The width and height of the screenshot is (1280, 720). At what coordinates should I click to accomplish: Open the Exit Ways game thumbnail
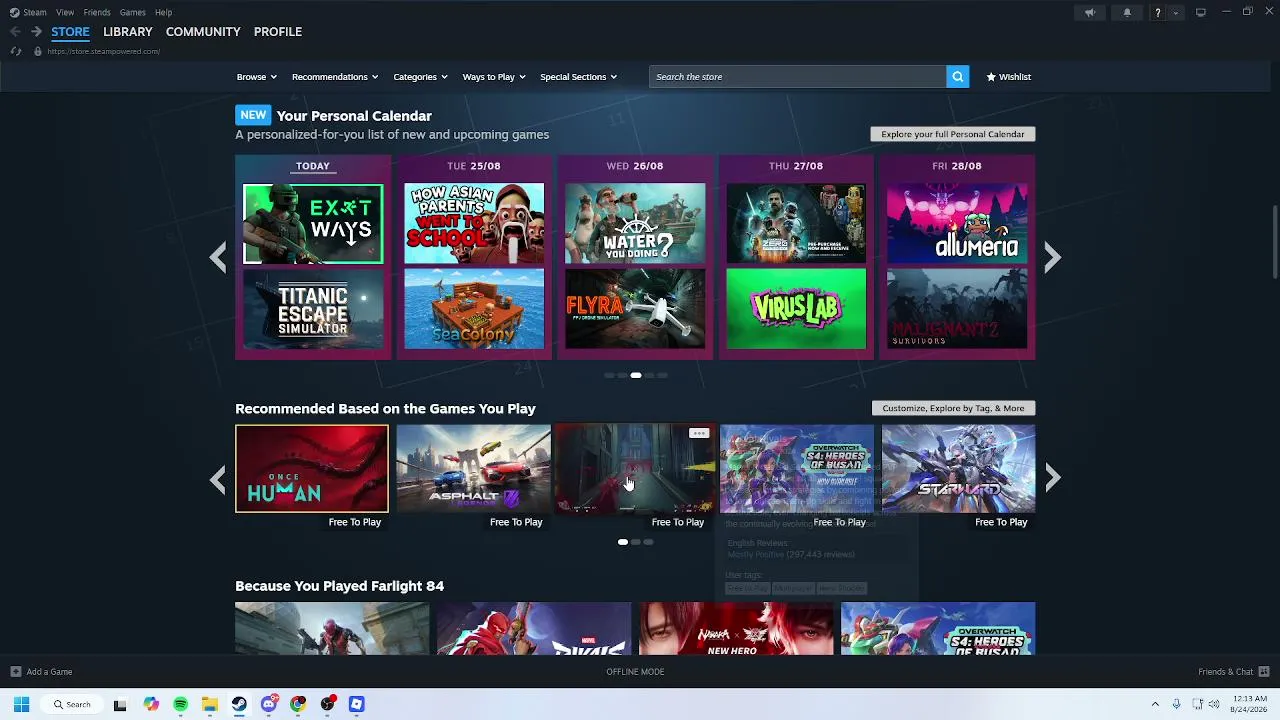(313, 224)
